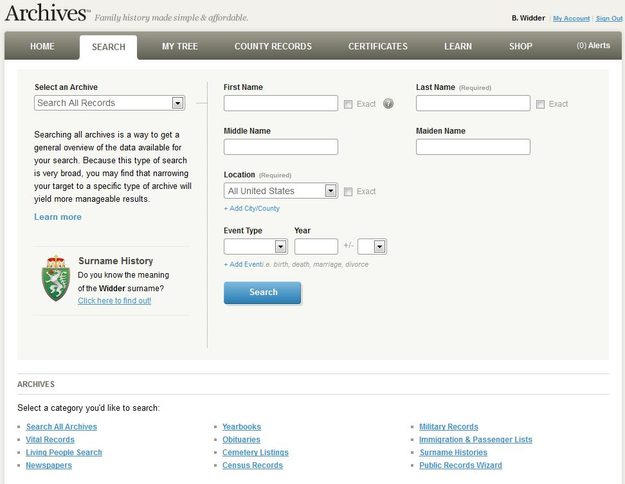Open the Location All United States dropdown

tap(281, 191)
